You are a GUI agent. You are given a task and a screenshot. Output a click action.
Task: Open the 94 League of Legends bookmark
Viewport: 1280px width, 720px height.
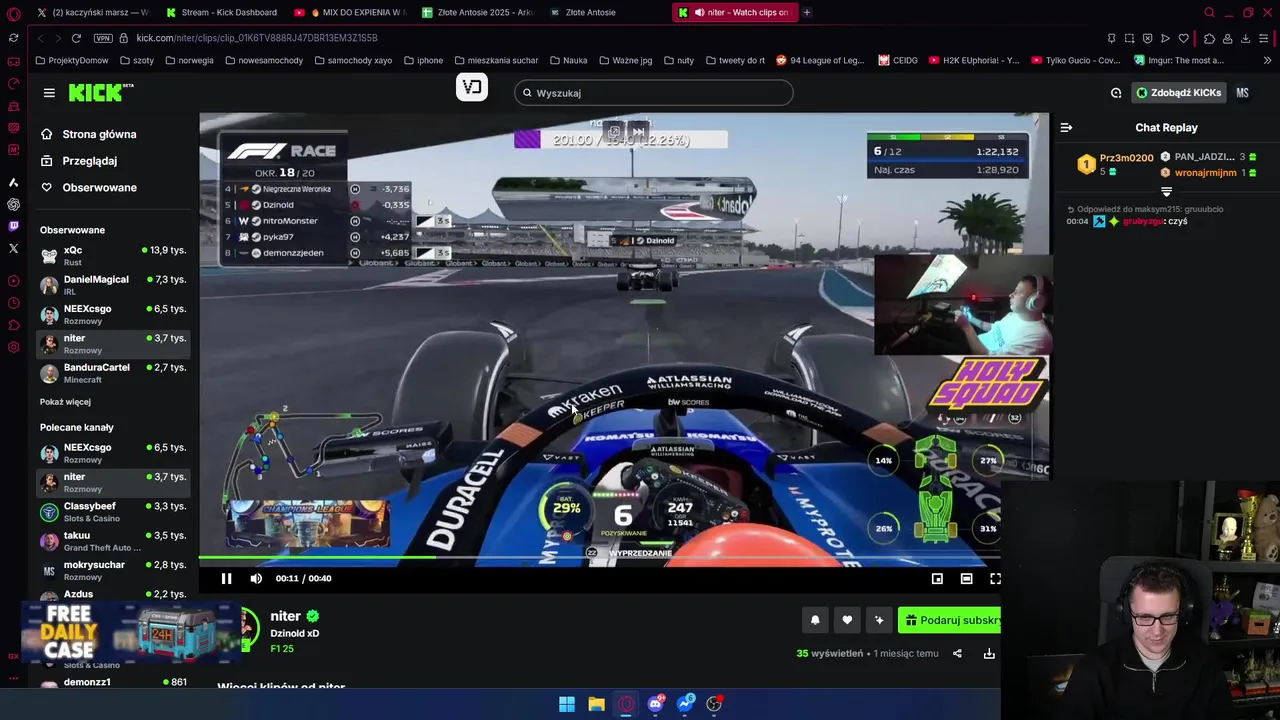pos(820,60)
